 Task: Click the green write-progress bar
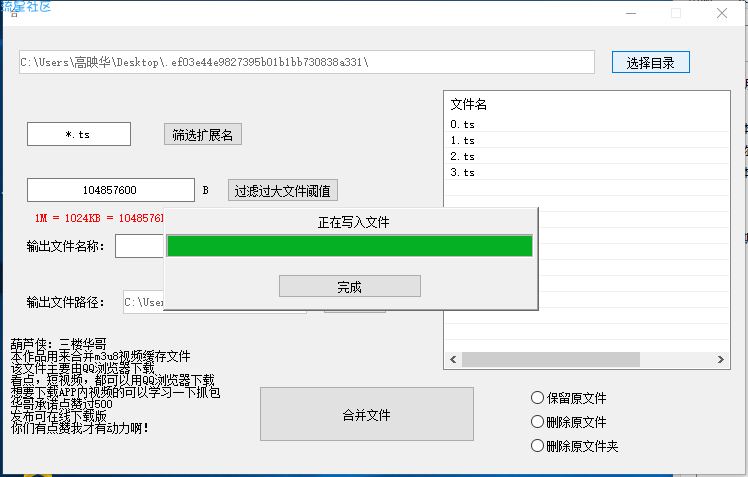click(x=349, y=246)
